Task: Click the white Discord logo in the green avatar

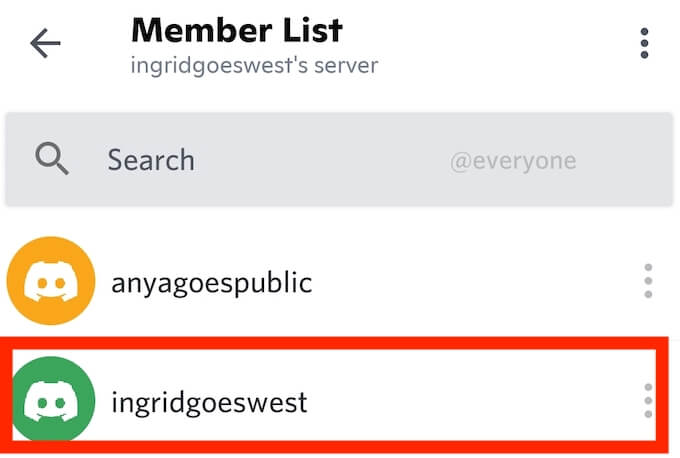Action: [50, 404]
